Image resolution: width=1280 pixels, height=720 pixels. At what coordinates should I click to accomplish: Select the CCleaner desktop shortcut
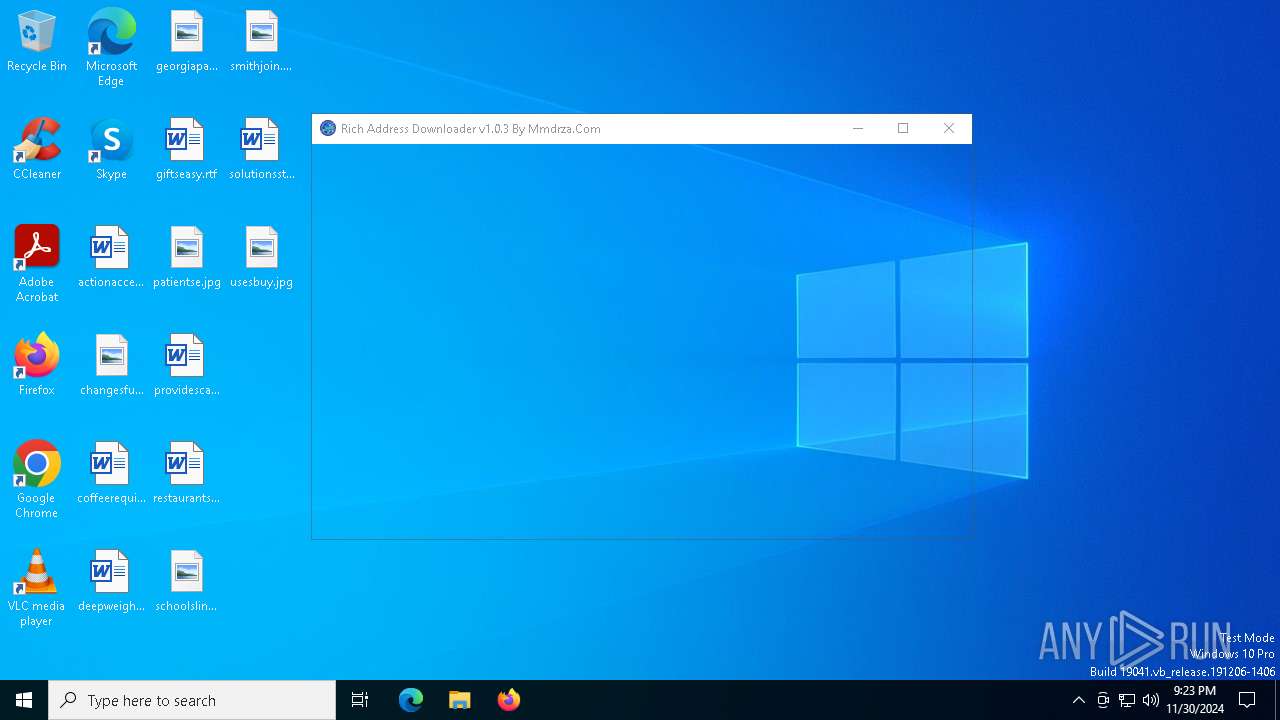click(x=37, y=150)
